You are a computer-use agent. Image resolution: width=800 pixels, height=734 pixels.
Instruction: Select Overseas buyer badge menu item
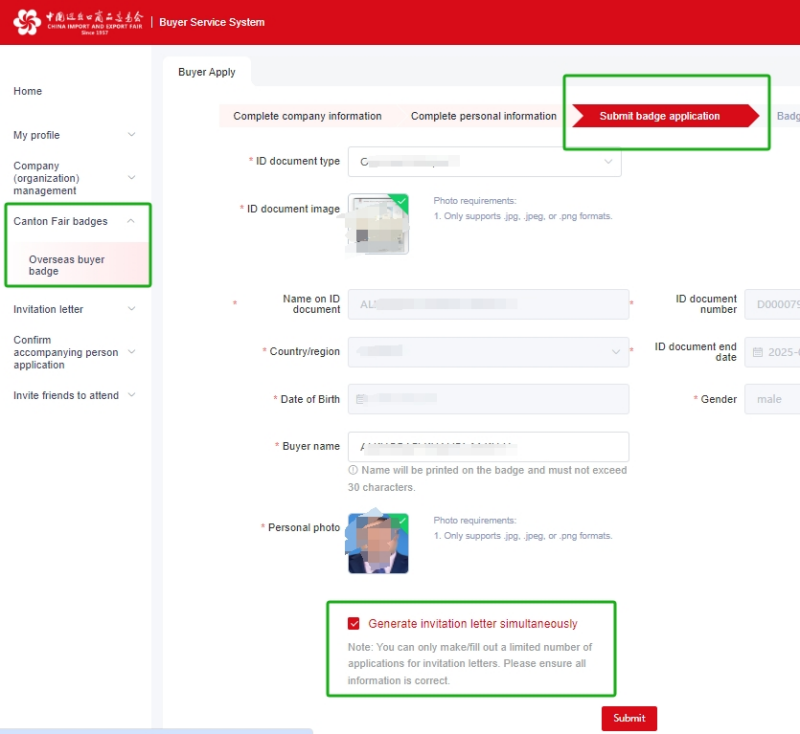pyautogui.click(x=67, y=265)
